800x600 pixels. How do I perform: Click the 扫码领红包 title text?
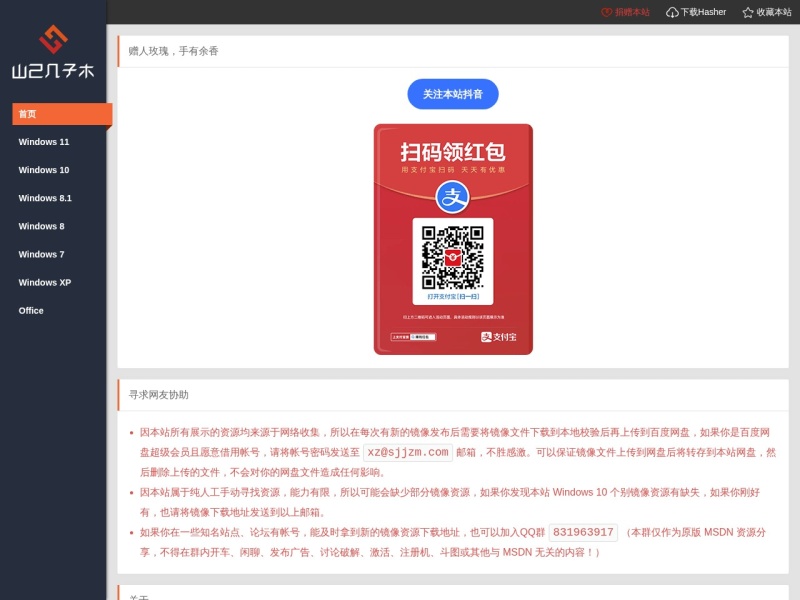click(453, 152)
